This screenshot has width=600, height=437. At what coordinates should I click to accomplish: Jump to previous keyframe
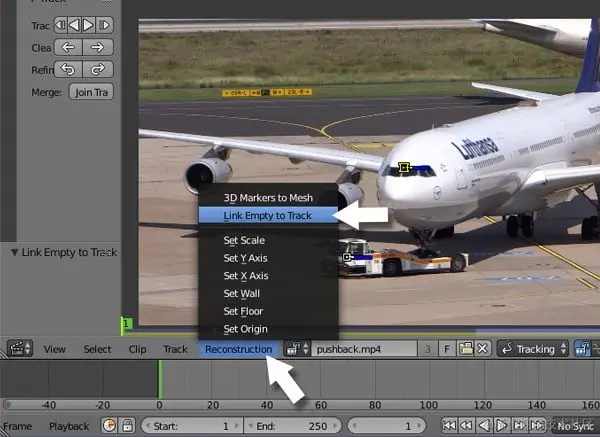[466, 426]
